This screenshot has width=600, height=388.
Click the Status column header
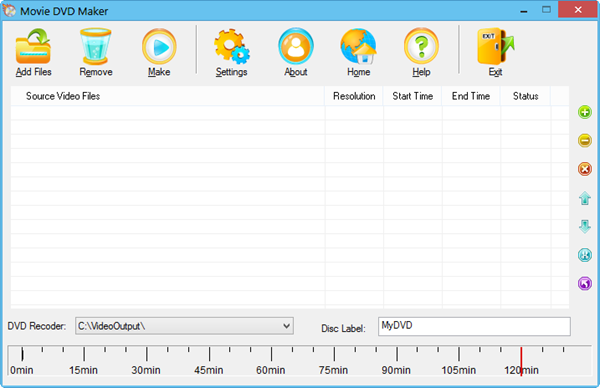(x=525, y=96)
